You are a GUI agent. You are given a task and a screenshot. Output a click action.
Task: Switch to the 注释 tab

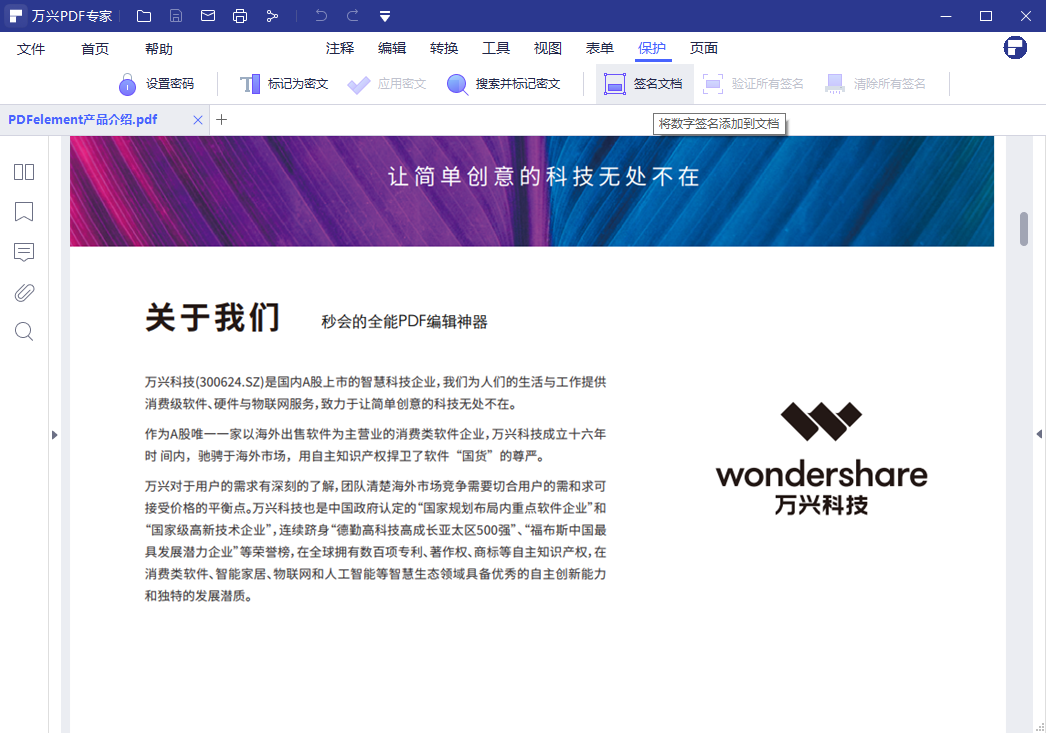pos(340,48)
